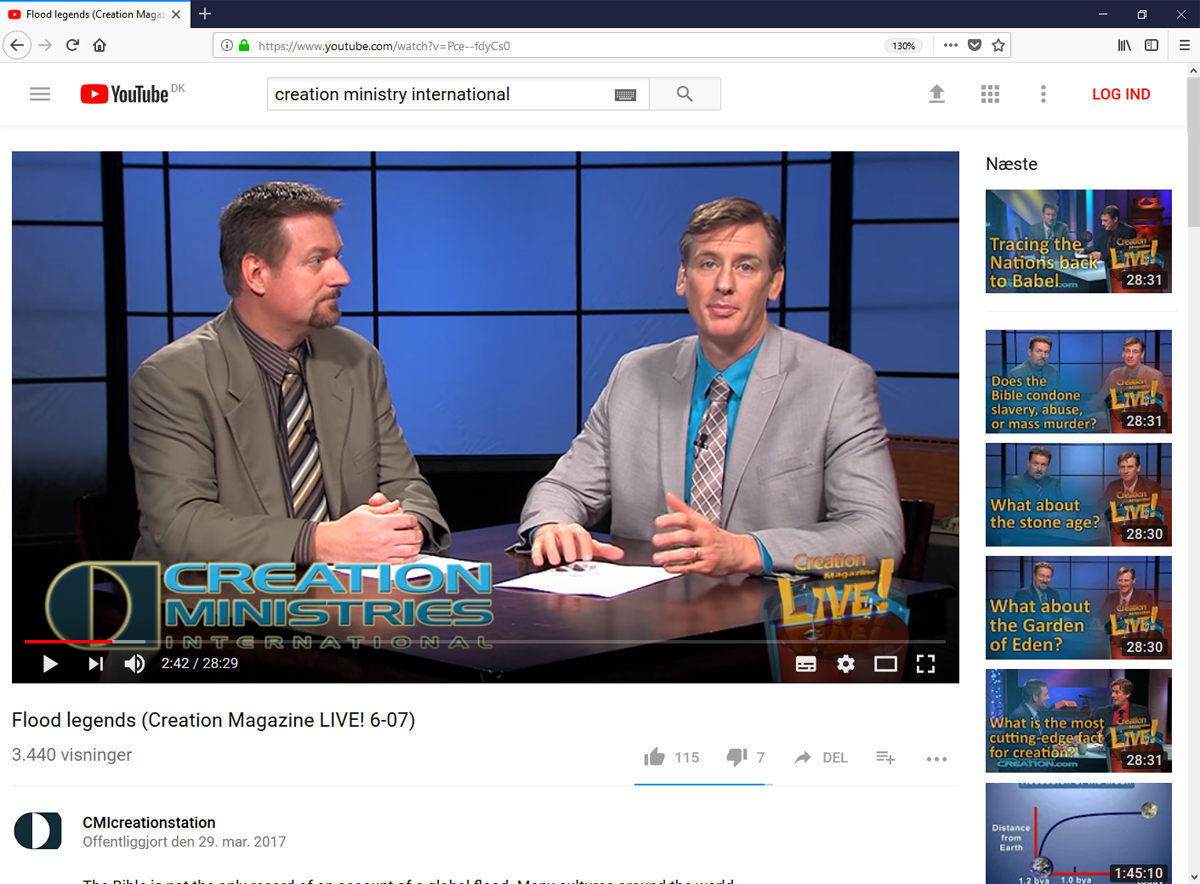Skip to the next video
The image size is (1200, 884).
coord(95,663)
